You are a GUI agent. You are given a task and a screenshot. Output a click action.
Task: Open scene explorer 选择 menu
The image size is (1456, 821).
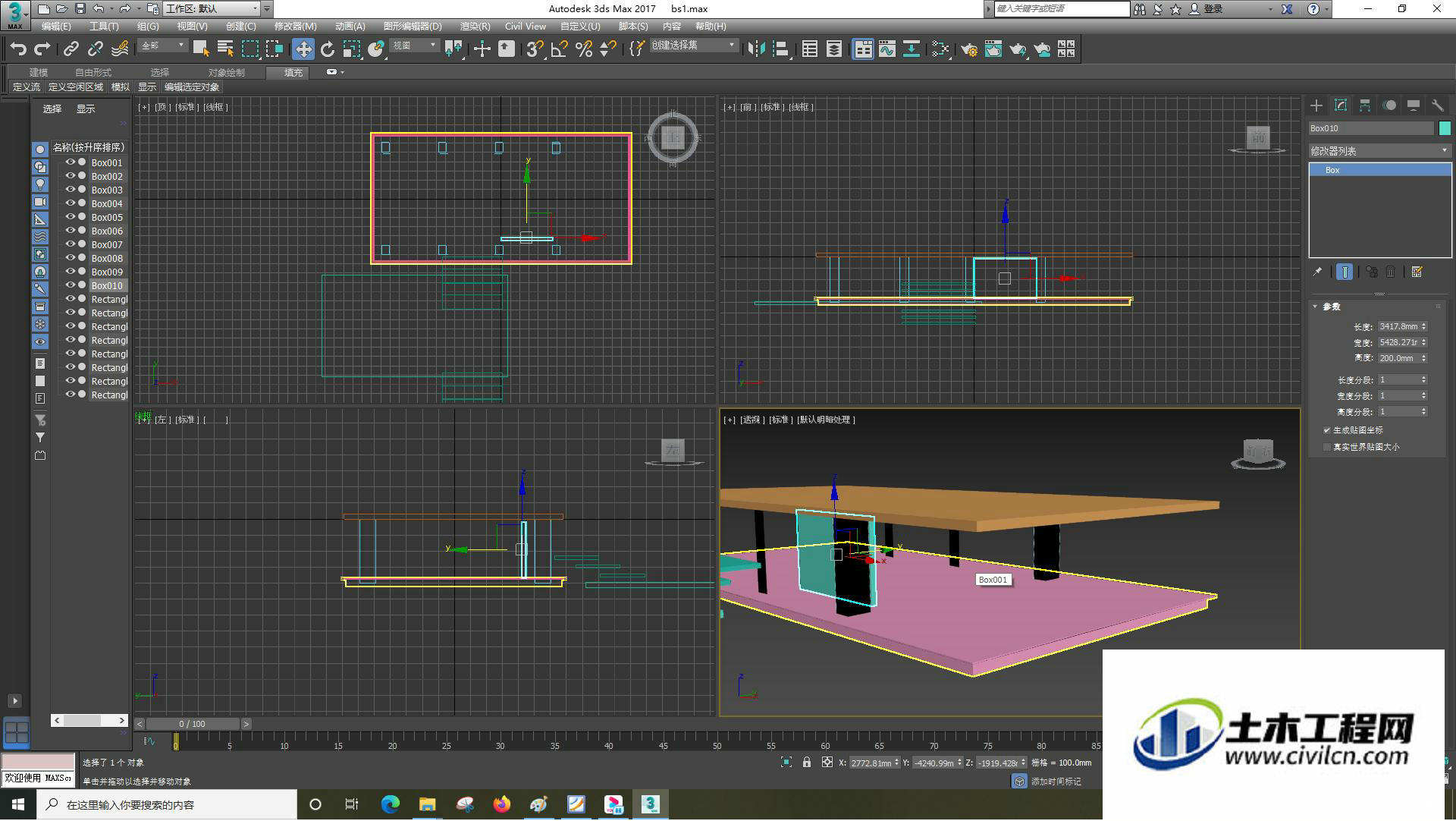click(x=52, y=109)
